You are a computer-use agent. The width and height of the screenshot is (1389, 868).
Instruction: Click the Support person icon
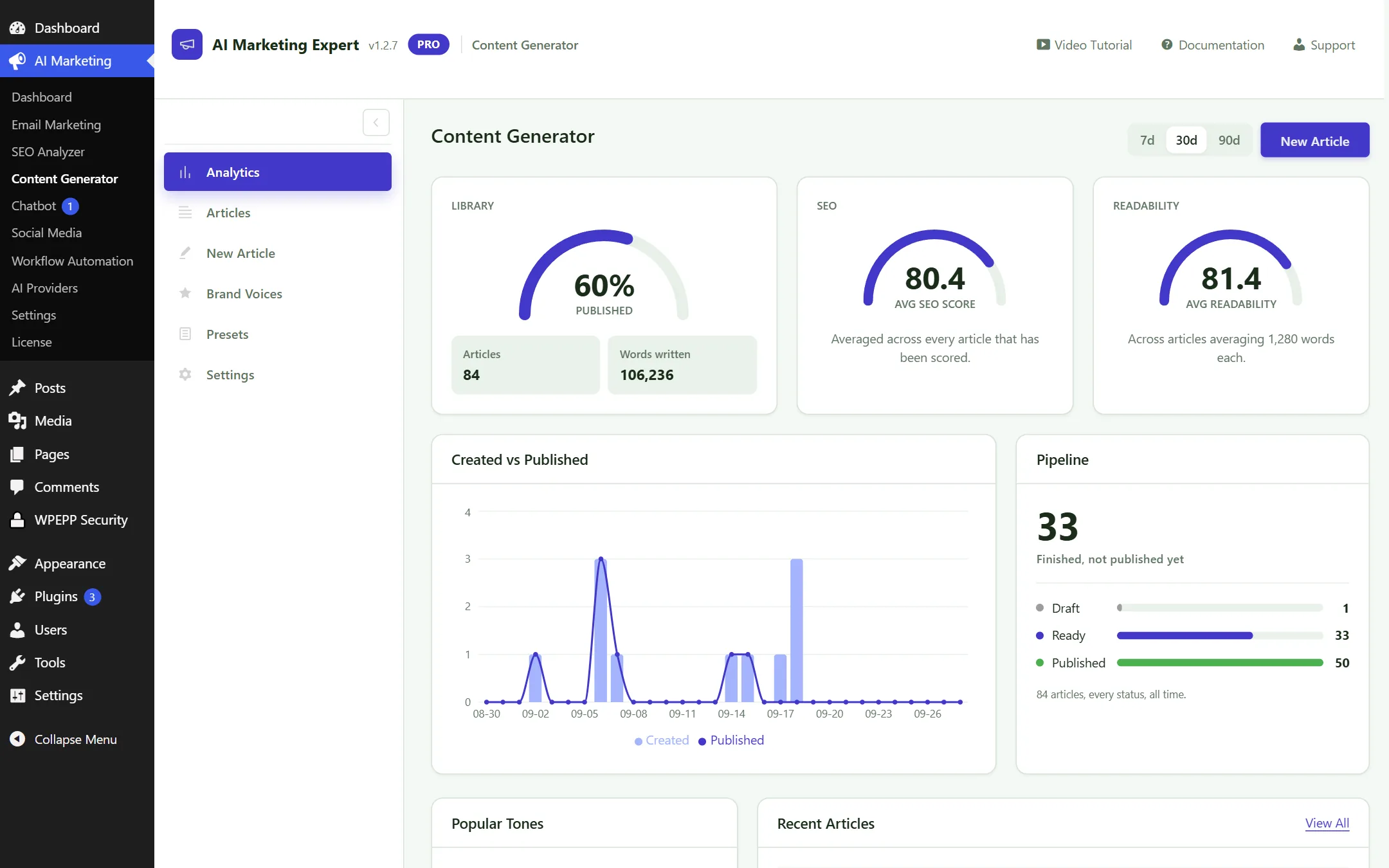[x=1299, y=45]
